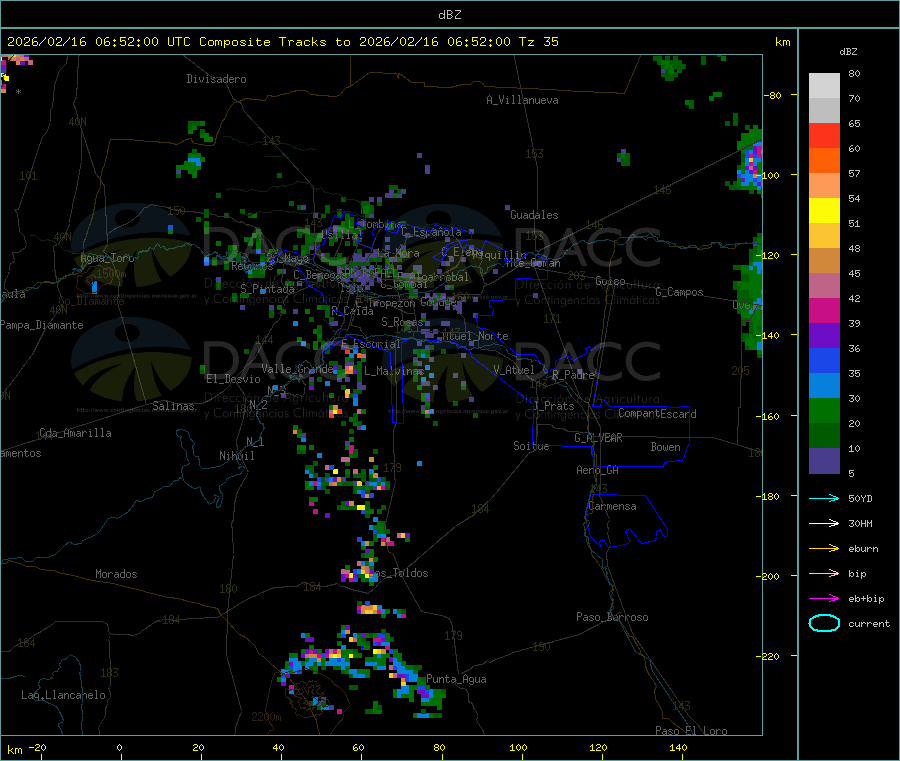
Task: Click the '-80' km tick on right axis
Action: (x=773, y=95)
